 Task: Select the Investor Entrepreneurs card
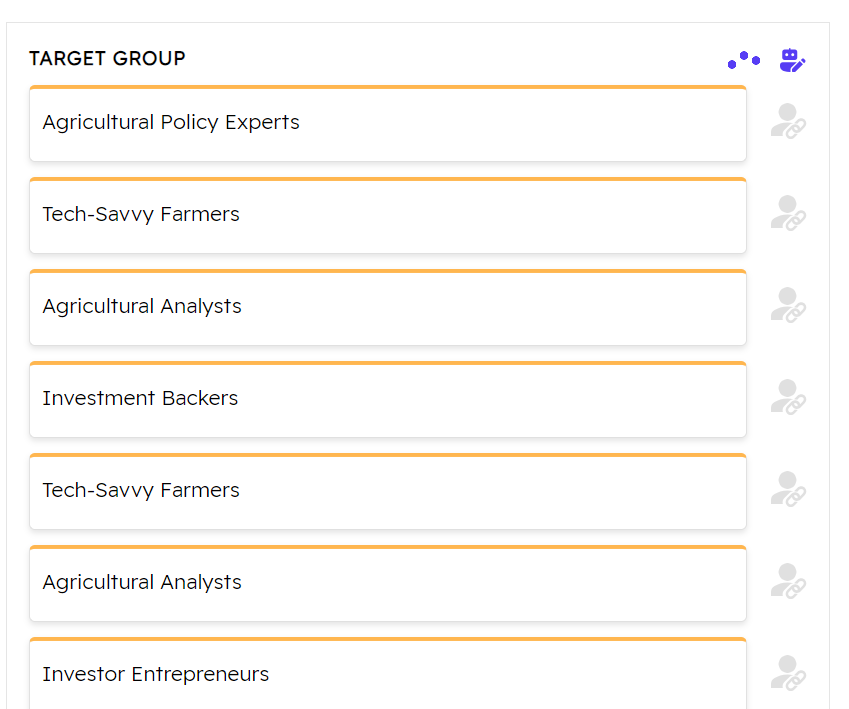pyautogui.click(x=500, y=676)
